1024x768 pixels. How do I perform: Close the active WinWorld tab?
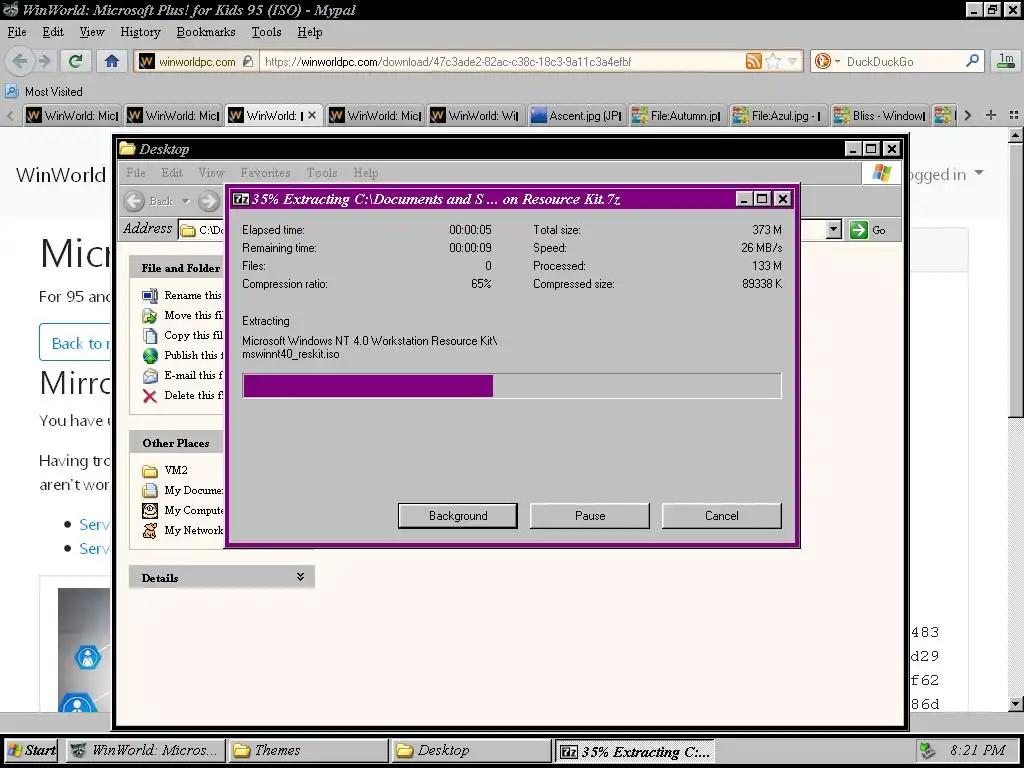coord(312,116)
